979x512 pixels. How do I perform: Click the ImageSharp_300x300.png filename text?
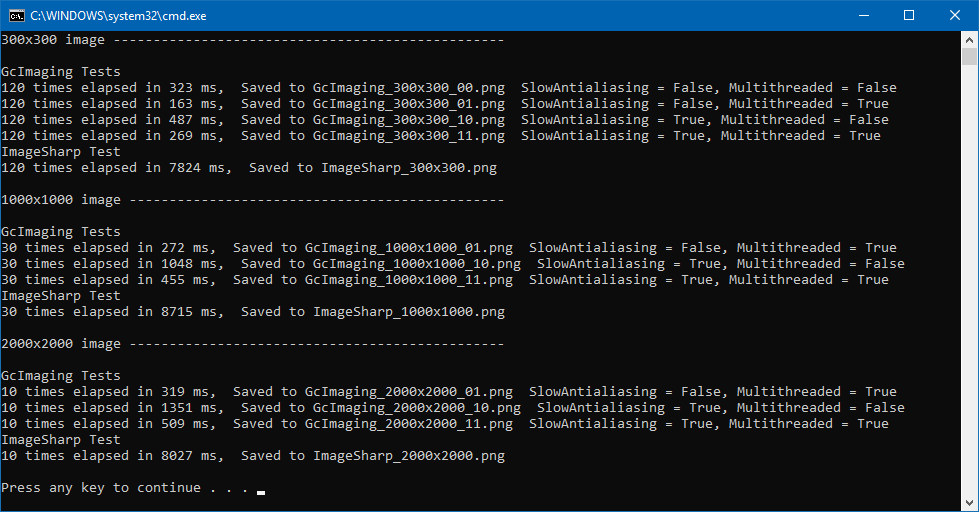click(x=409, y=168)
